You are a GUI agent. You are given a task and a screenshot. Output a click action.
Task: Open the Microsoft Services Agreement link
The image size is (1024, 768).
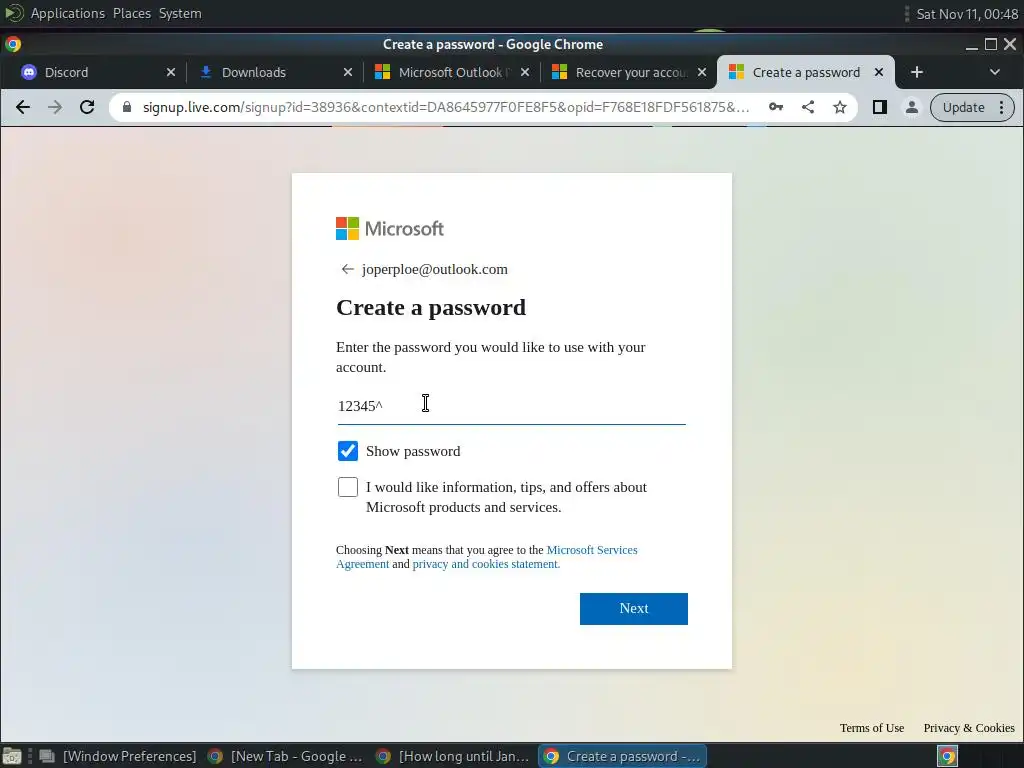click(487, 557)
